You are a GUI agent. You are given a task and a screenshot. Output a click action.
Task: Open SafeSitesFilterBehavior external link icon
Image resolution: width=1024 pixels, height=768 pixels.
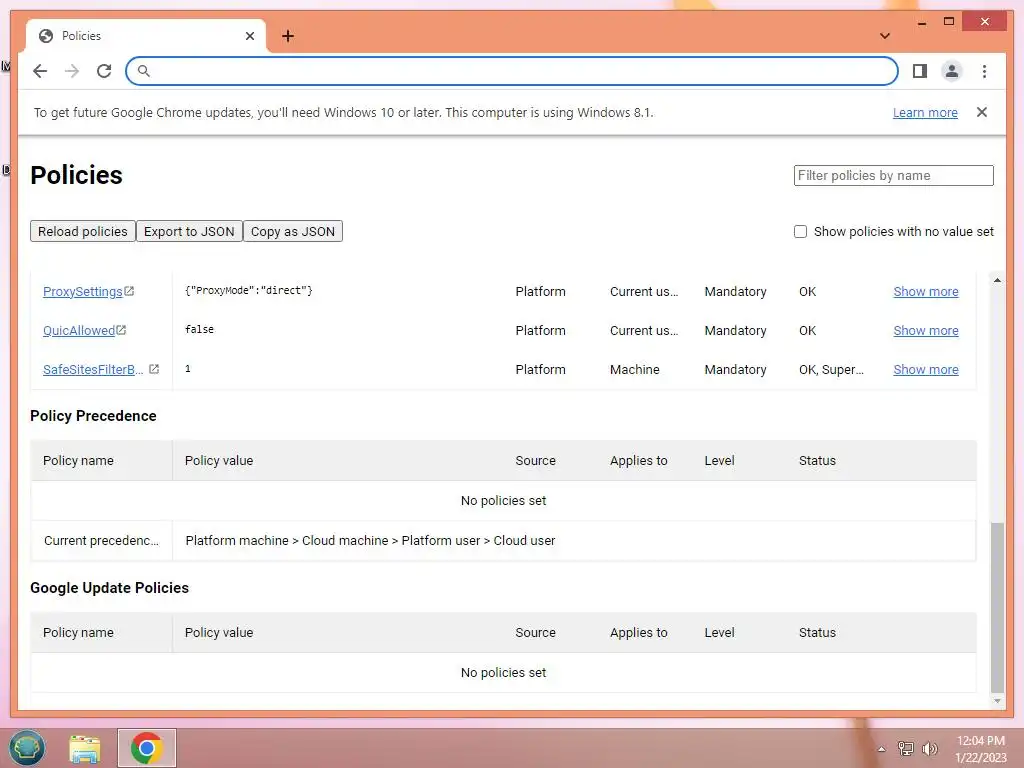154,369
